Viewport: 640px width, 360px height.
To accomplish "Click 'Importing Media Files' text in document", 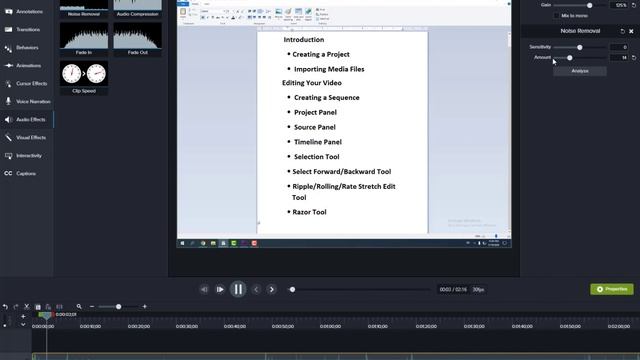I will [x=329, y=69].
